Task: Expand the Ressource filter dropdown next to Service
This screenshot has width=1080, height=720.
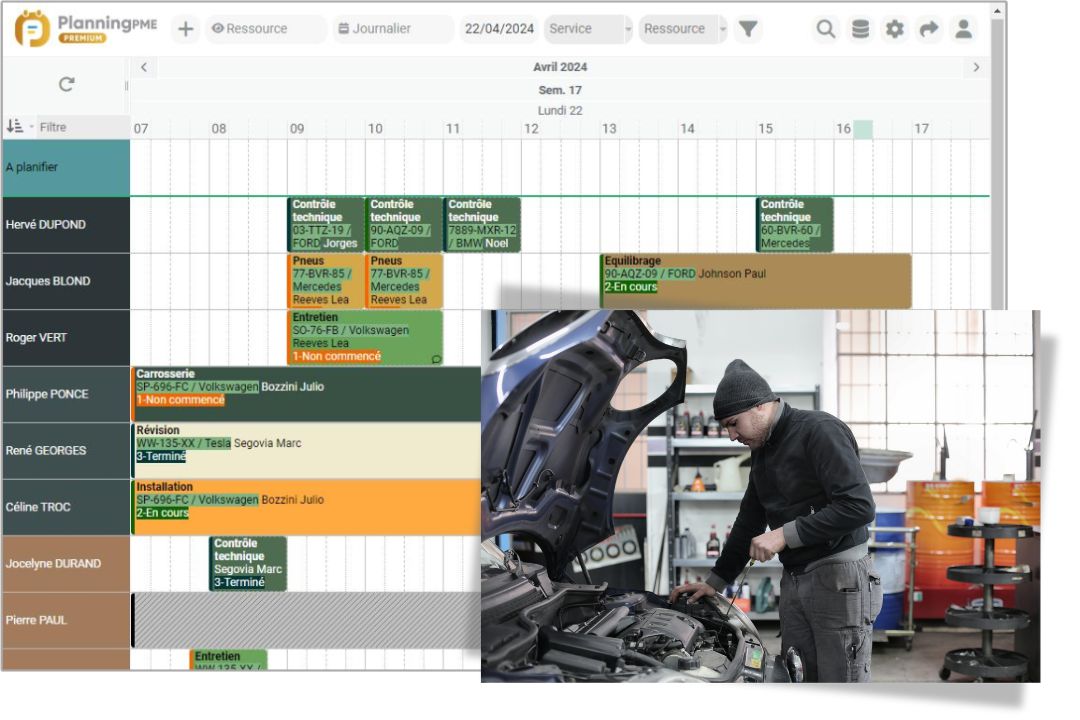Action: pyautogui.click(x=683, y=29)
